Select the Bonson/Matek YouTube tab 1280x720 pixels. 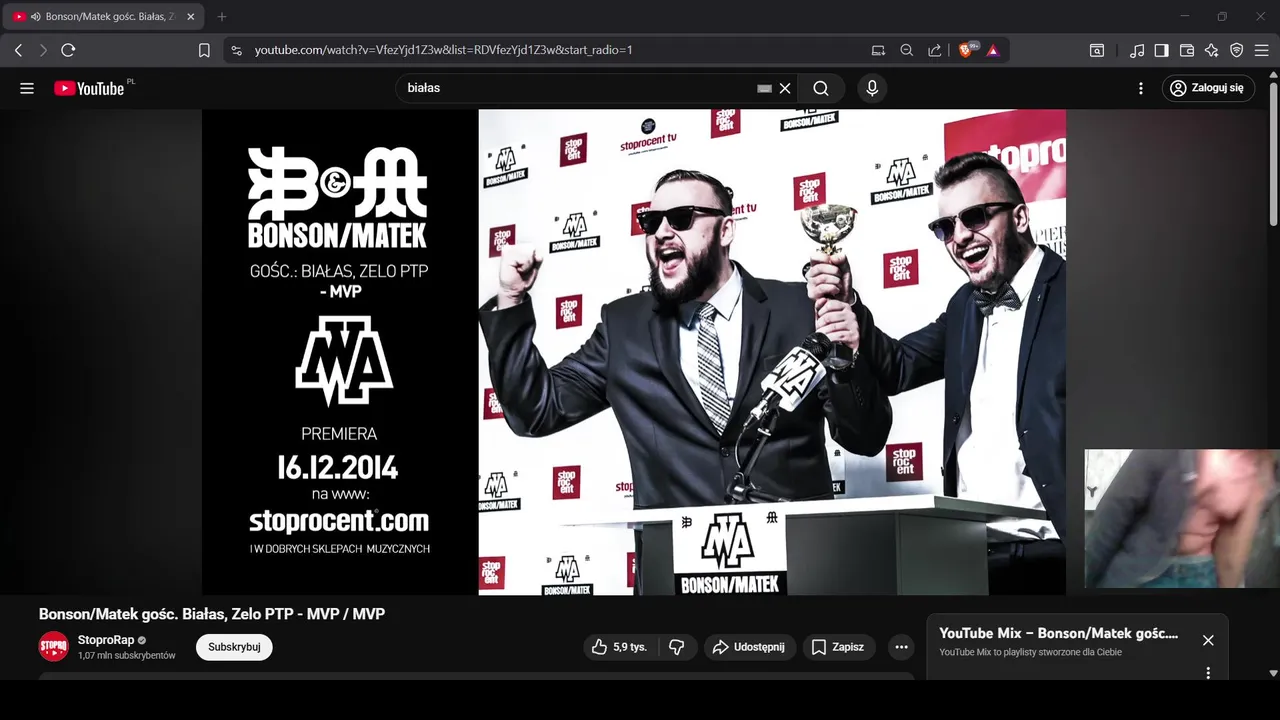point(105,17)
